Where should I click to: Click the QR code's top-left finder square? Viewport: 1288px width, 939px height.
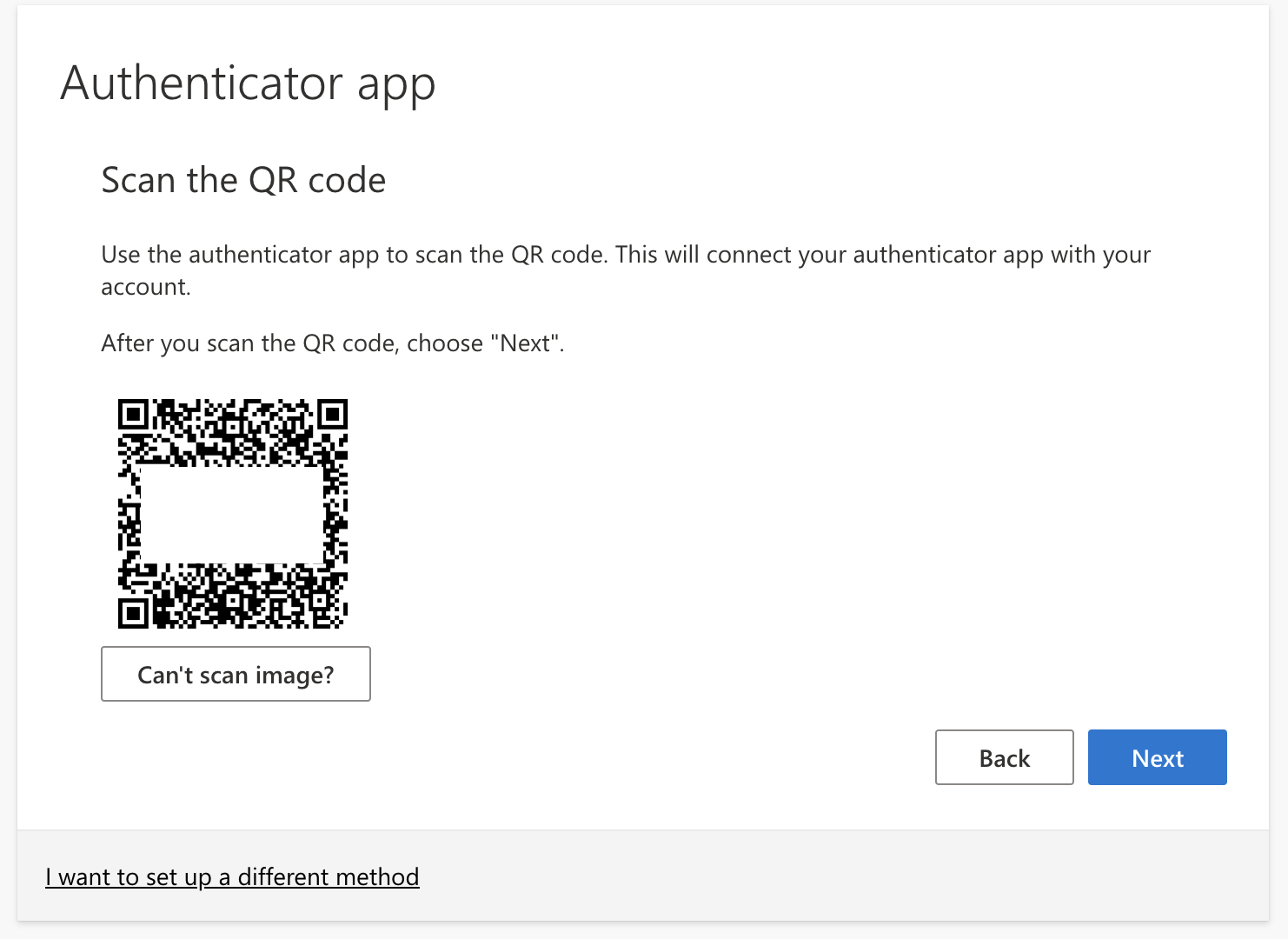pos(133,415)
